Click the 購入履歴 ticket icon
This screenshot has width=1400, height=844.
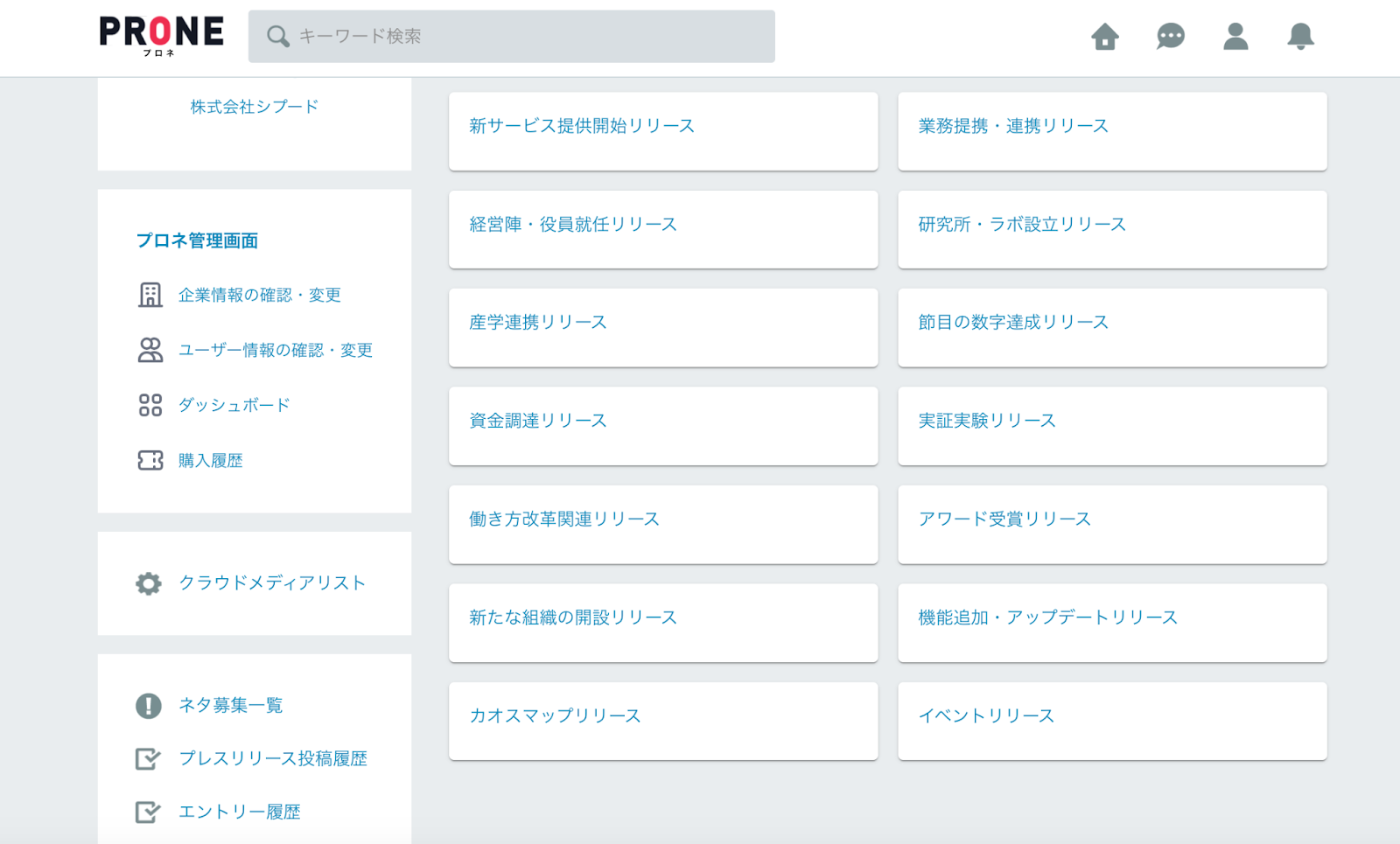click(150, 460)
